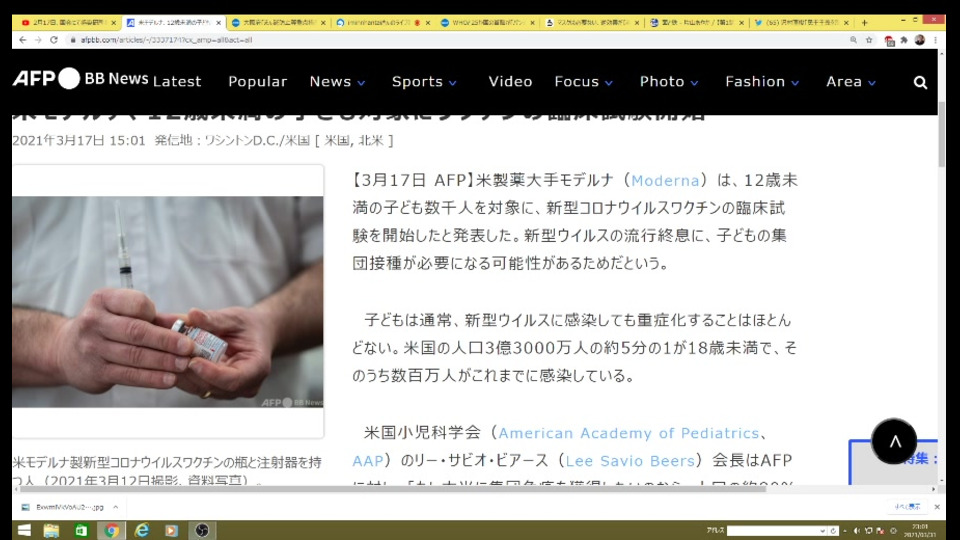Viewport: 960px width, 540px height.
Task: Click the taskbar clock showing date
Action: [x=920, y=531]
